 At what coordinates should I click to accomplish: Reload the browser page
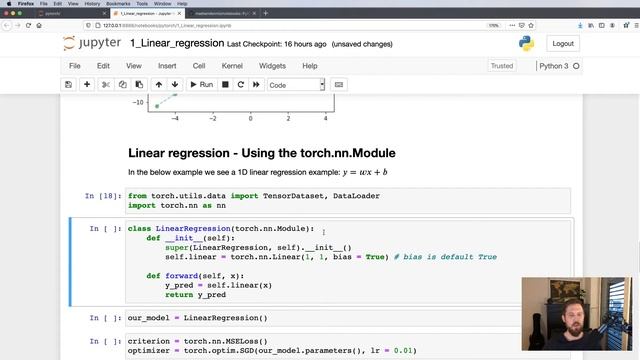pyautogui.click(x=28, y=25)
